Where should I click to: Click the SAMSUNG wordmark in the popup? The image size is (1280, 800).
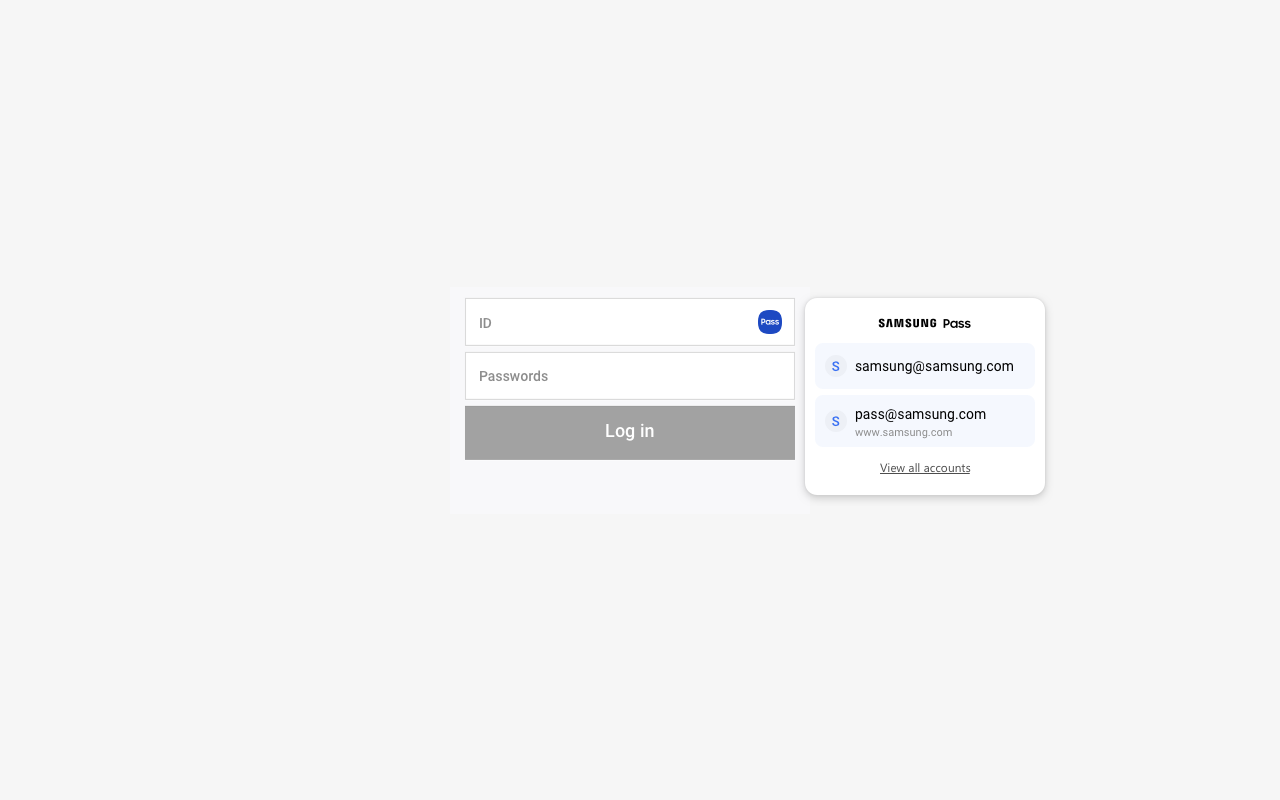coord(907,323)
